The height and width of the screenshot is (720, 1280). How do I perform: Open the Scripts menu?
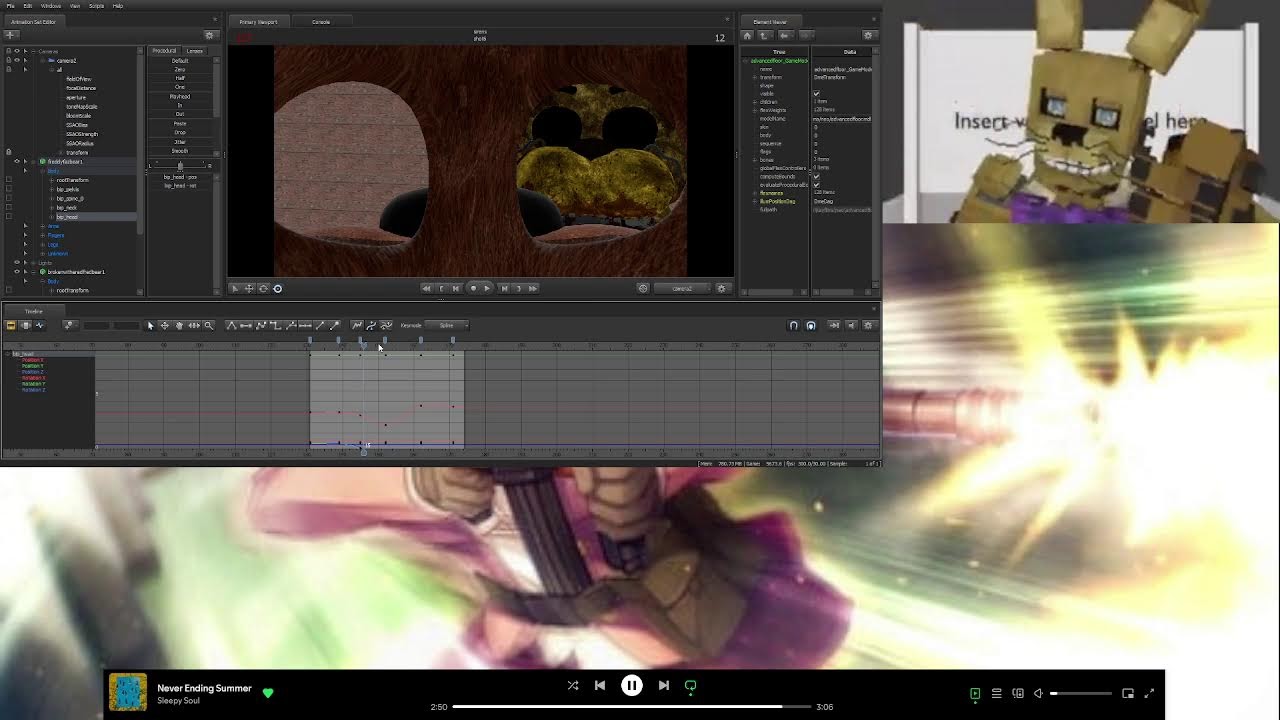[97, 6]
